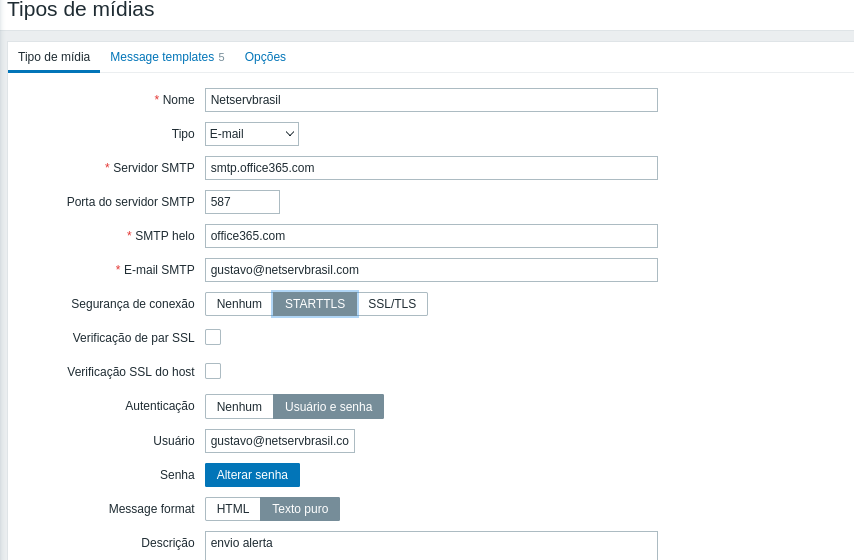
Task: Set Autenticação to Nenhum
Action: coord(239,407)
